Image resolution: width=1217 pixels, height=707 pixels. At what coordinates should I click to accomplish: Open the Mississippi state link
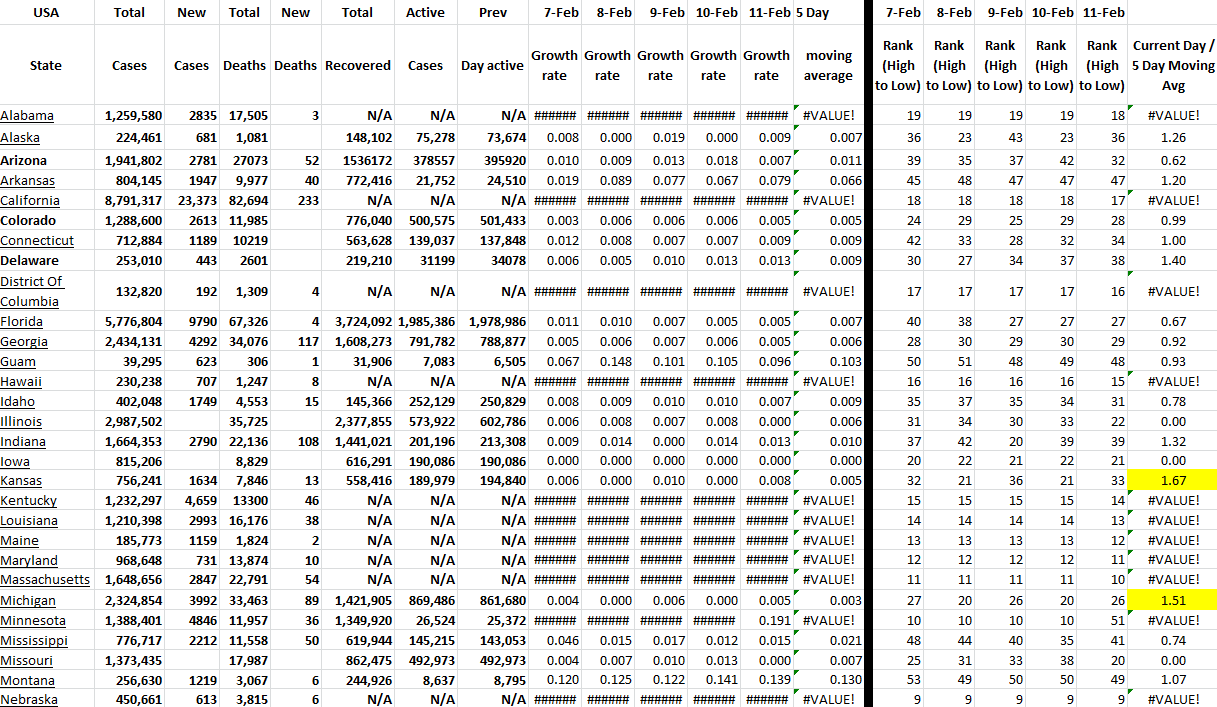pos(34,640)
